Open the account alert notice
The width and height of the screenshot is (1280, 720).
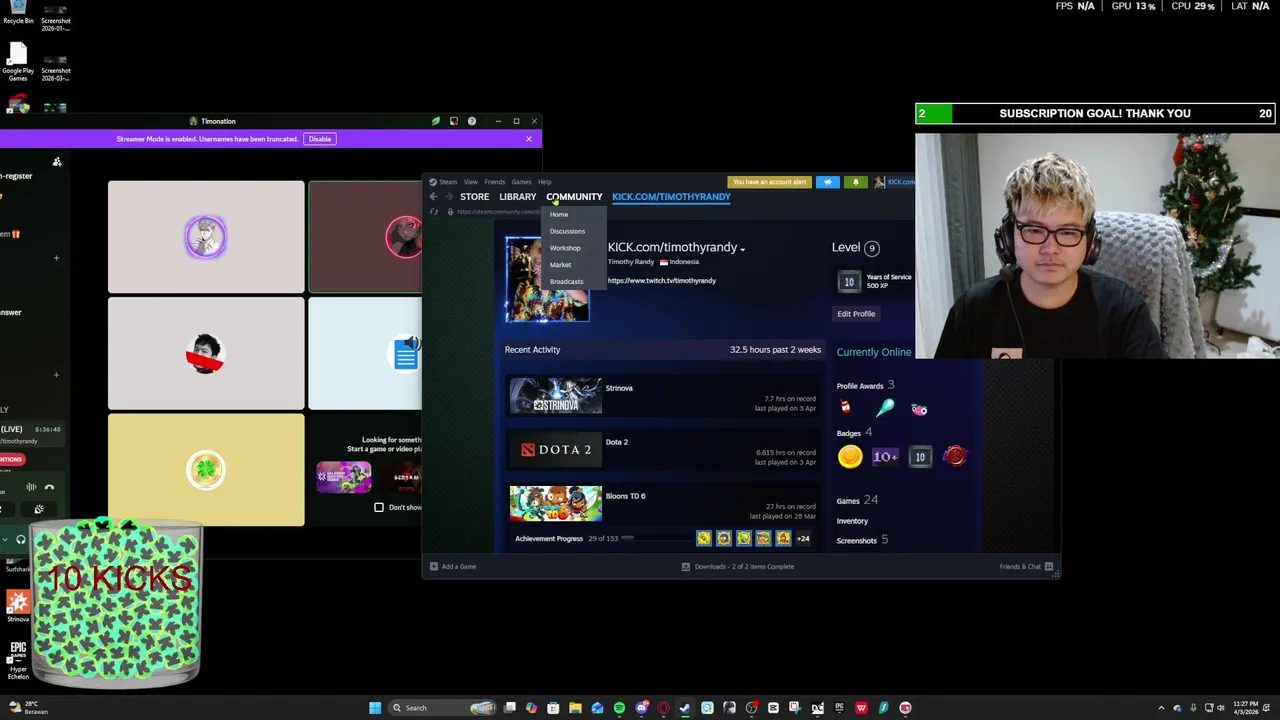(x=769, y=182)
